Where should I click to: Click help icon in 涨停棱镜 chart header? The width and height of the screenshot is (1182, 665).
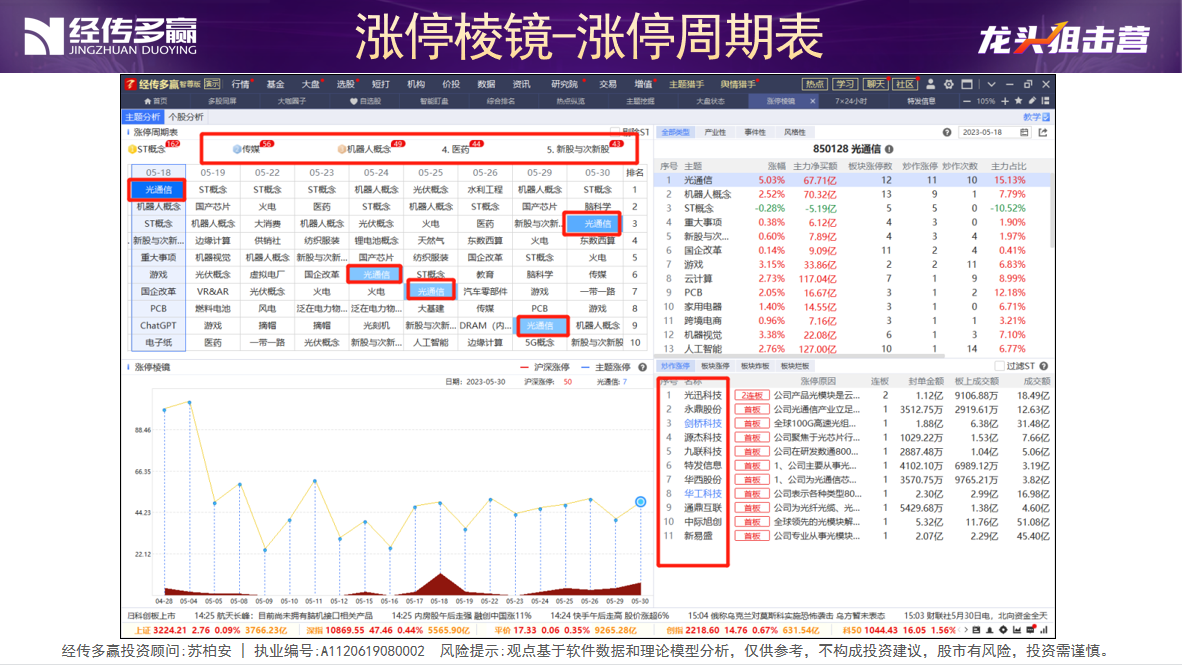click(x=642, y=367)
